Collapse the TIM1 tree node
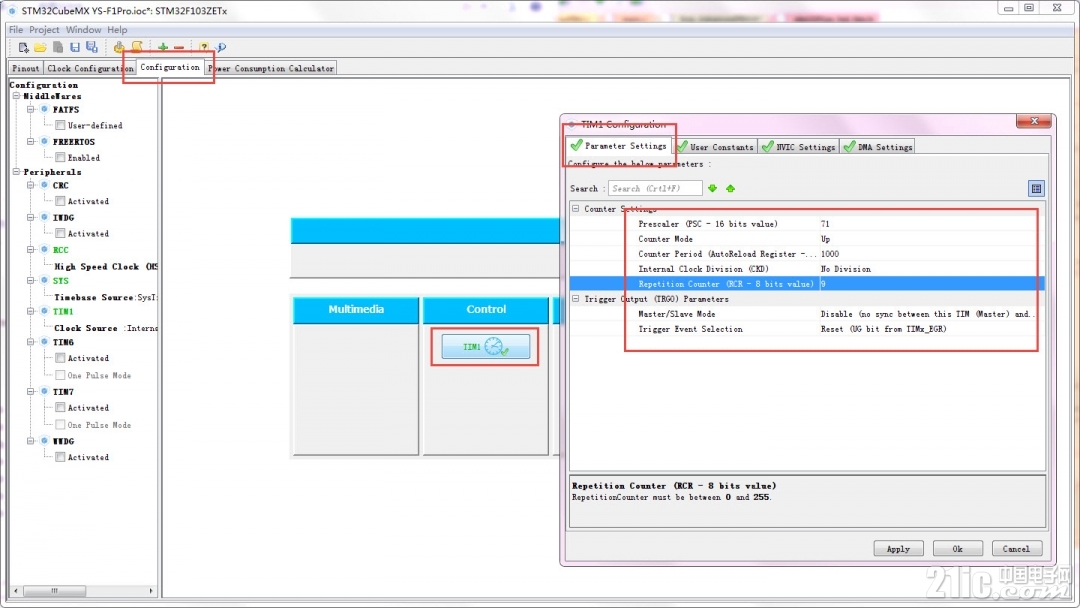1080x608 pixels. [x=30, y=311]
